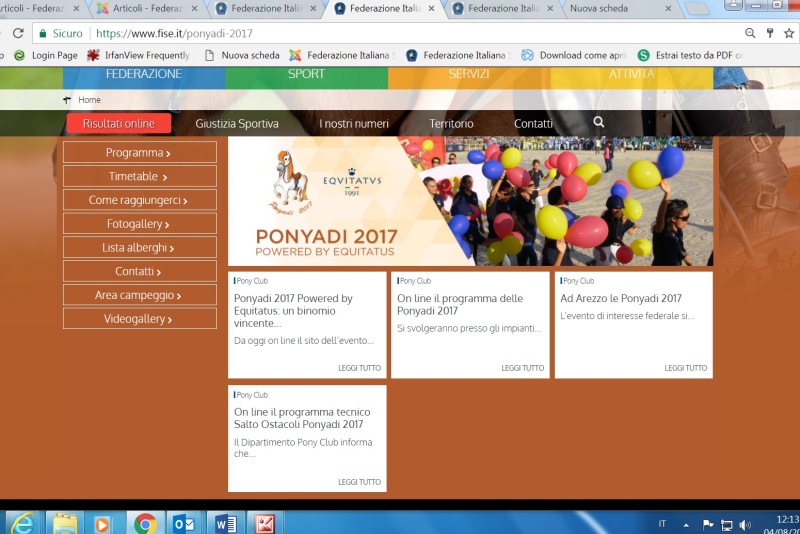This screenshot has height=534, width=800.
Task: Open the SPORT menu
Action: coord(307,75)
